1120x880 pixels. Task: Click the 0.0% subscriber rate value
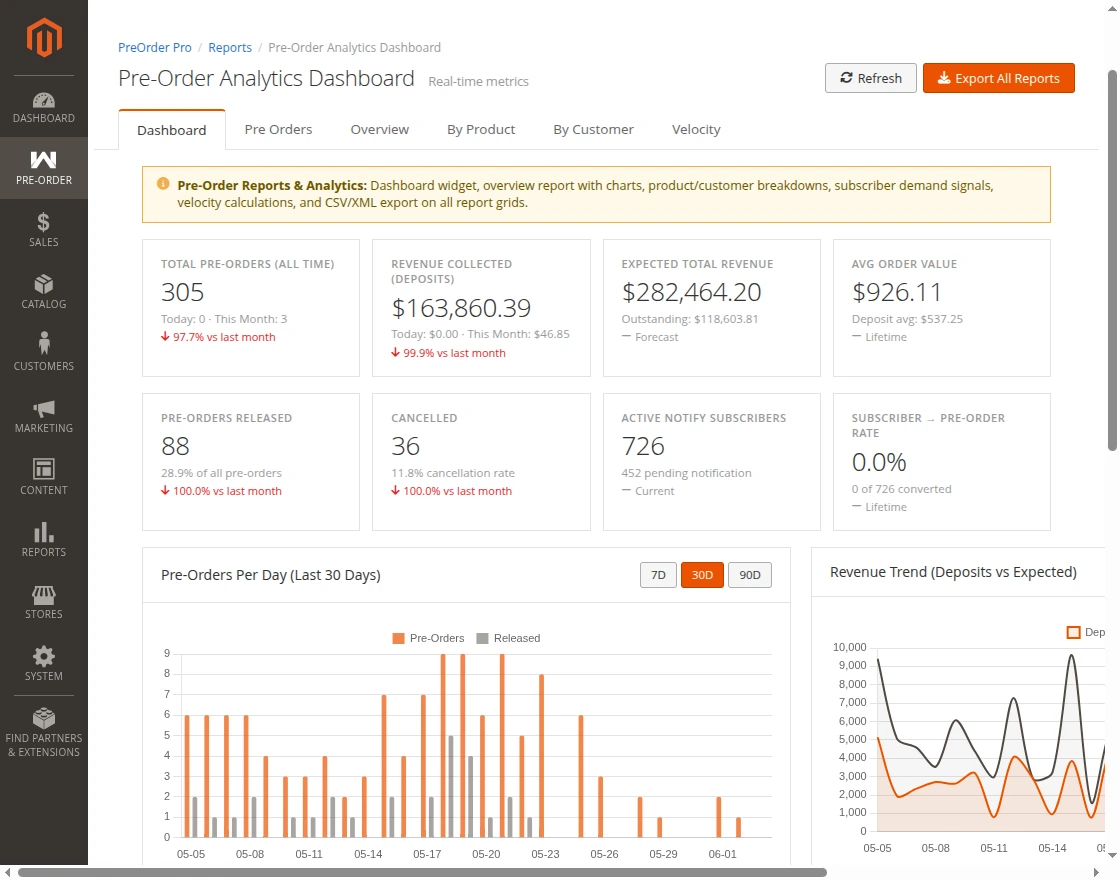point(879,462)
